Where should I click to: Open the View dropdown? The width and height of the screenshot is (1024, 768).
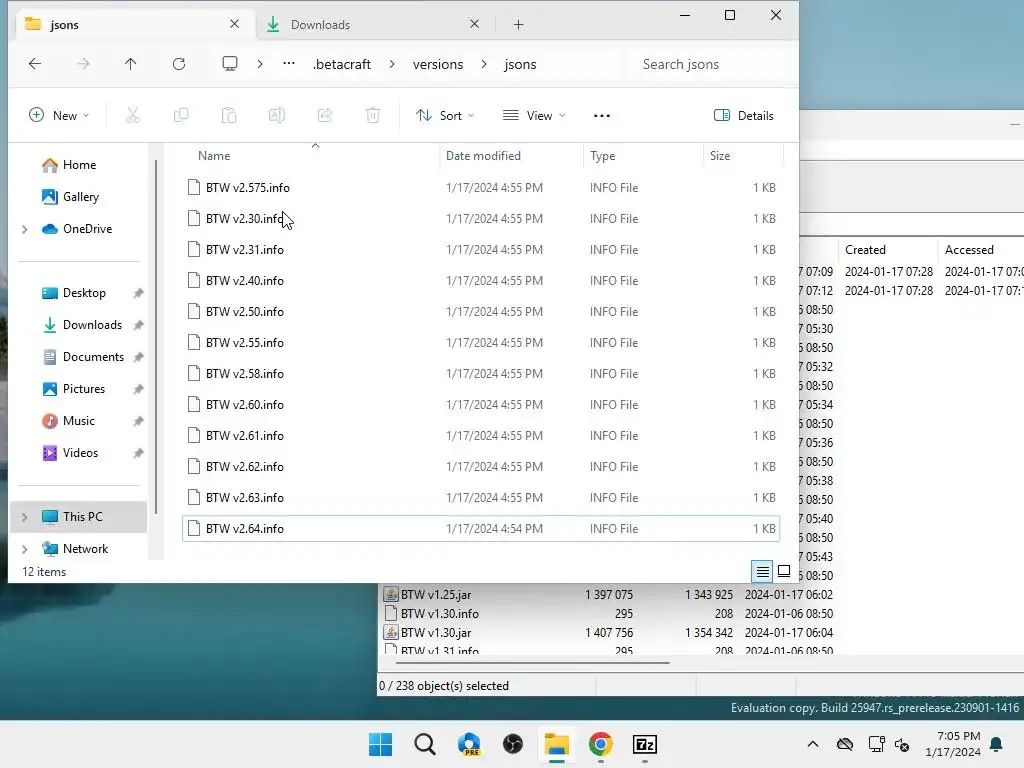pos(534,116)
